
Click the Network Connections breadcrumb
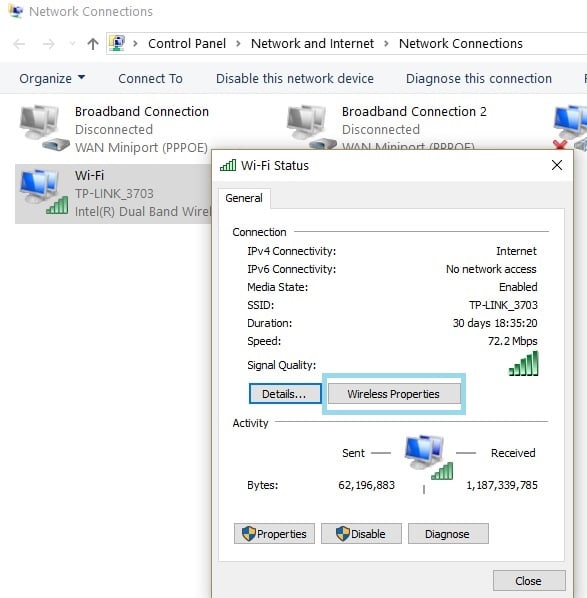click(x=461, y=43)
